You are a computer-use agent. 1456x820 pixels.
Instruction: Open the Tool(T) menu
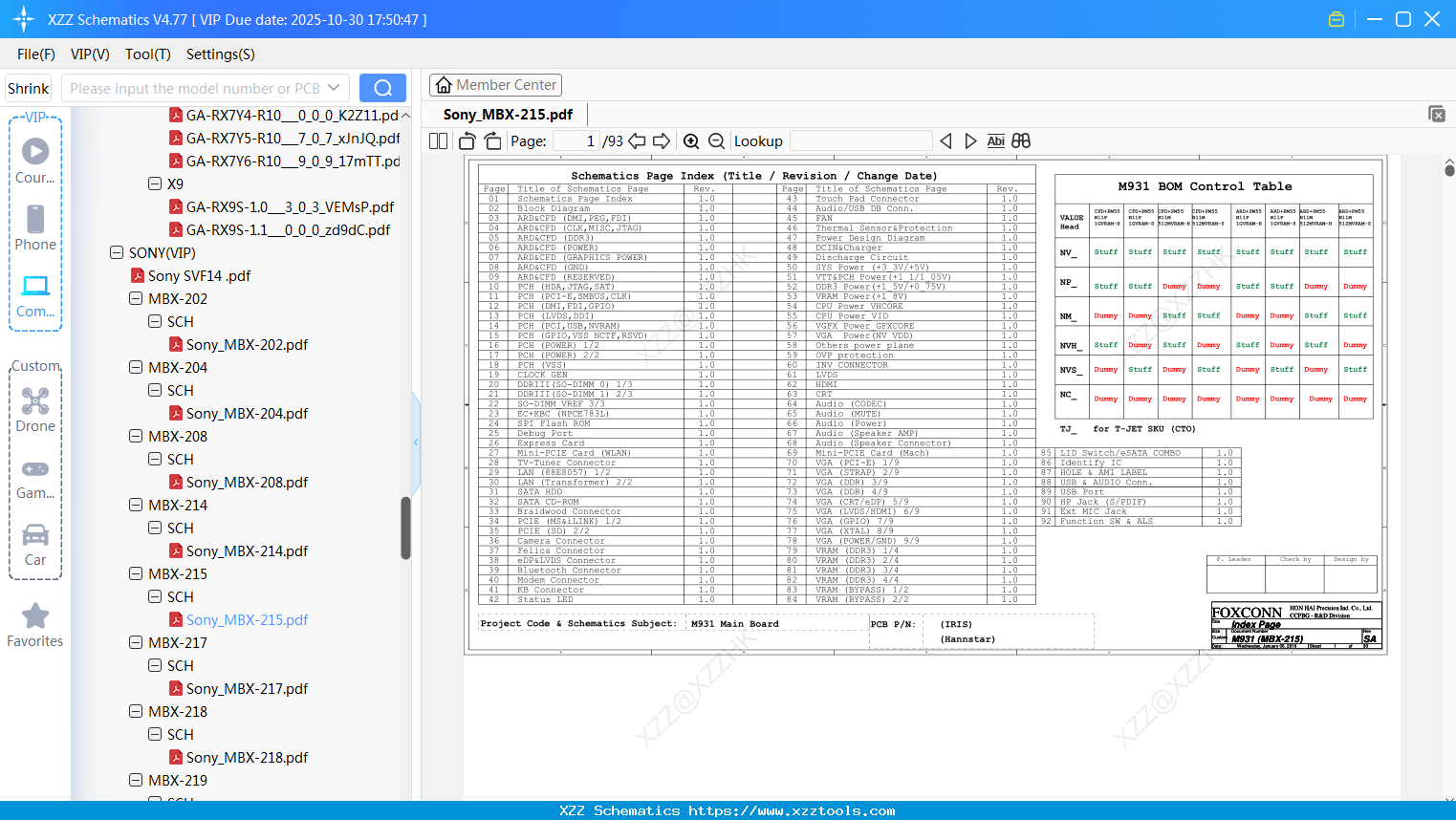click(148, 54)
